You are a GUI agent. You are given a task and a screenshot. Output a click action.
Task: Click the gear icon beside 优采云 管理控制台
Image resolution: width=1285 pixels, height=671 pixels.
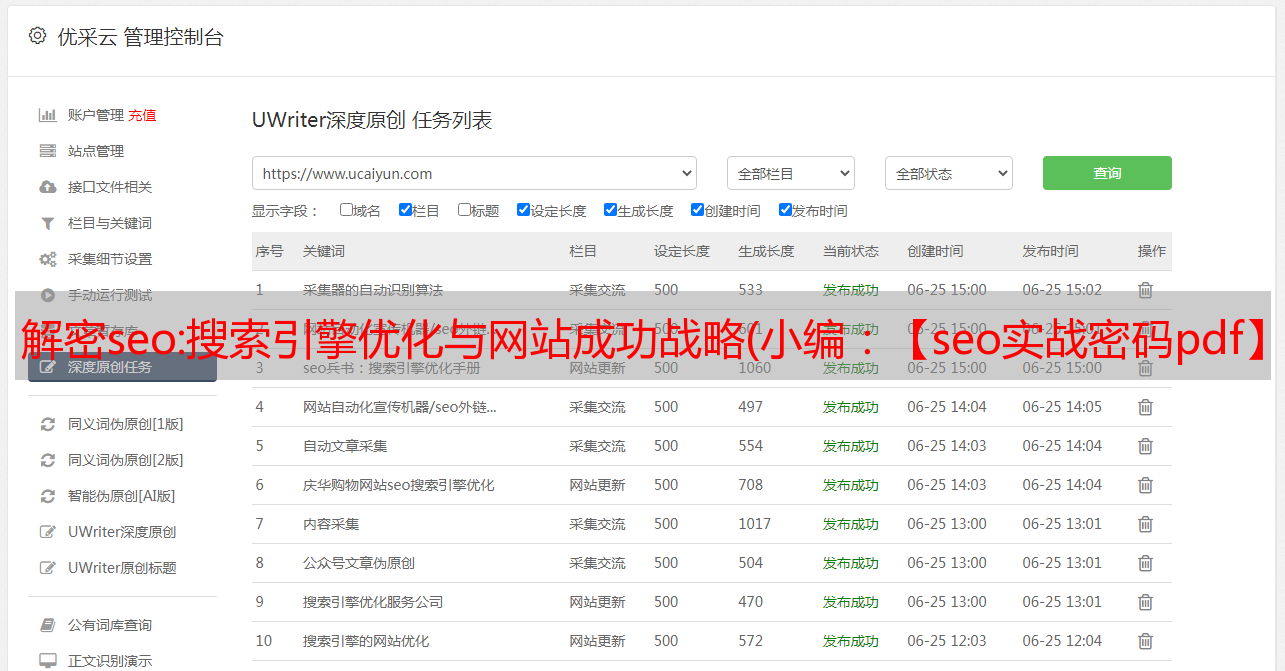click(x=37, y=36)
